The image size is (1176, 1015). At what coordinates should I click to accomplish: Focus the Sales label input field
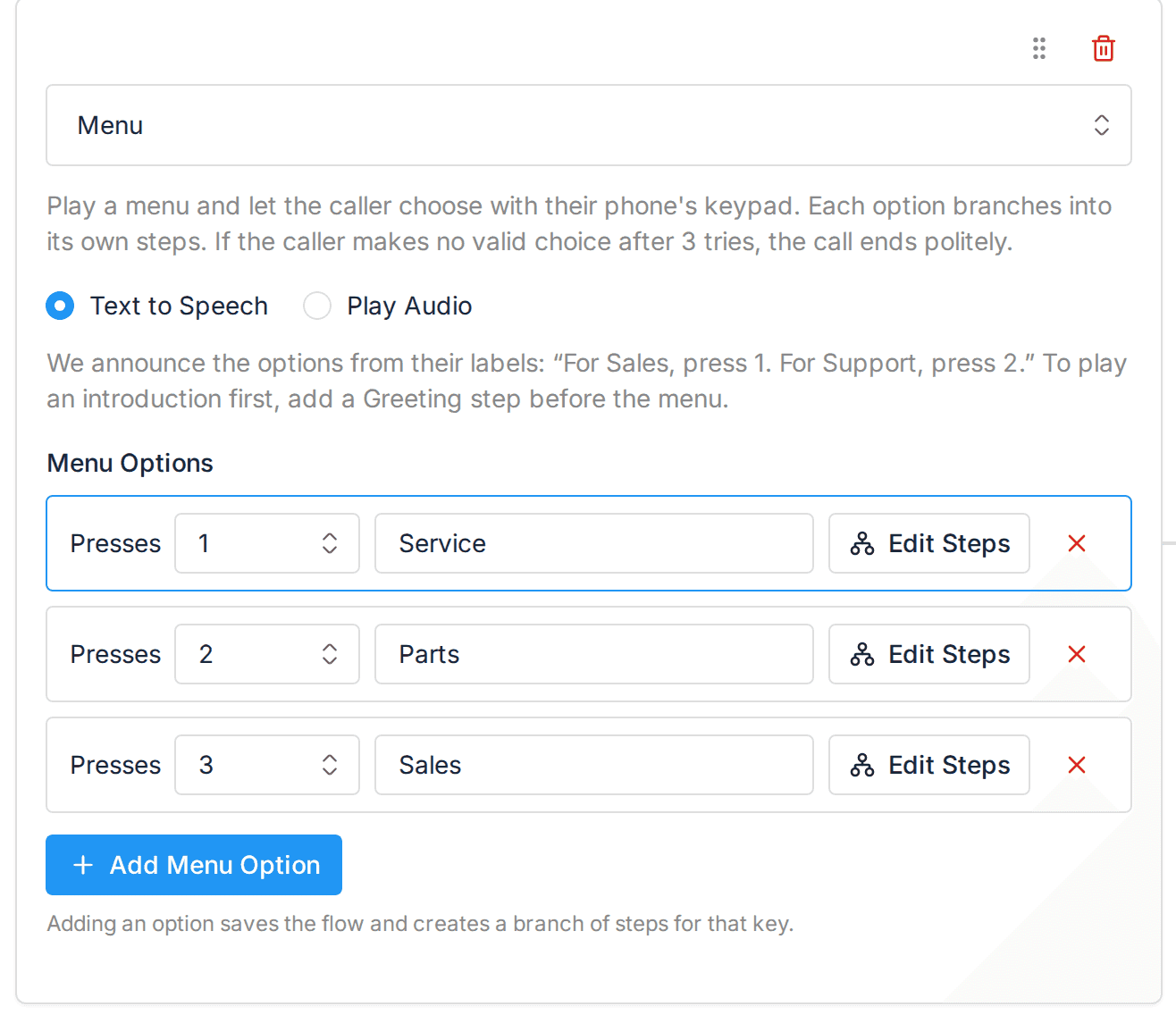coord(594,765)
